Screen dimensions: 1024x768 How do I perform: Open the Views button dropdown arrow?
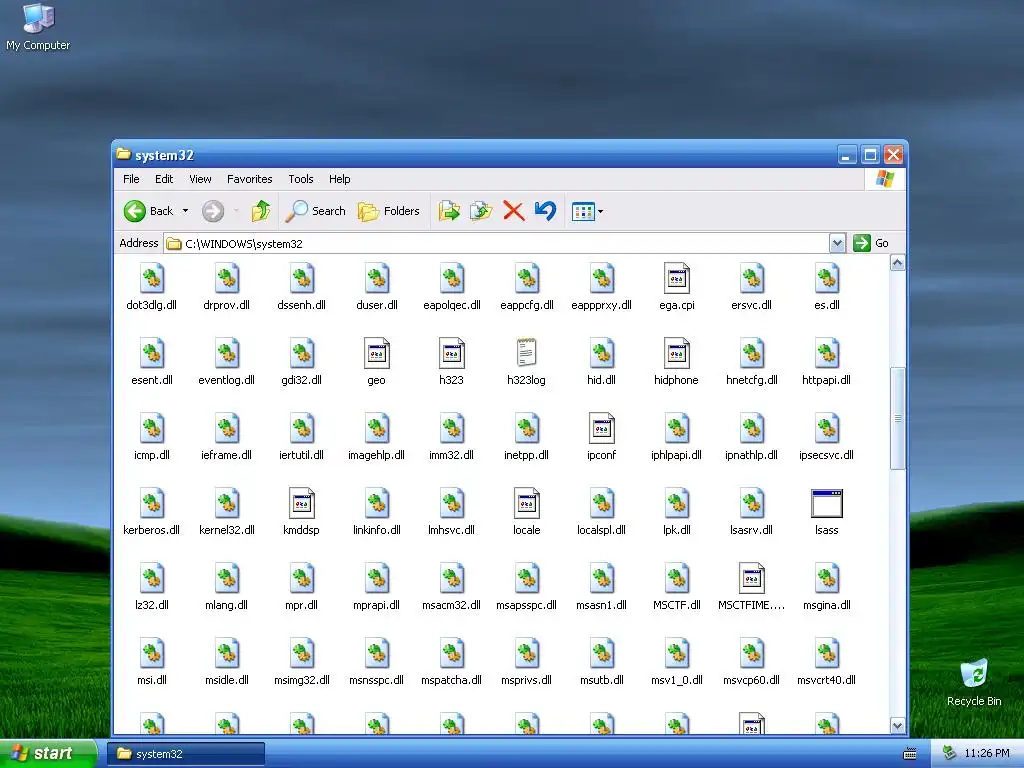click(x=601, y=212)
